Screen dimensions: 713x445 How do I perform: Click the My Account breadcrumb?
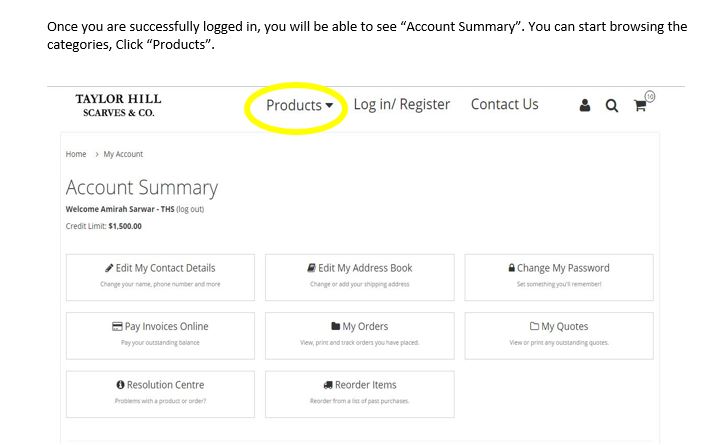123,154
